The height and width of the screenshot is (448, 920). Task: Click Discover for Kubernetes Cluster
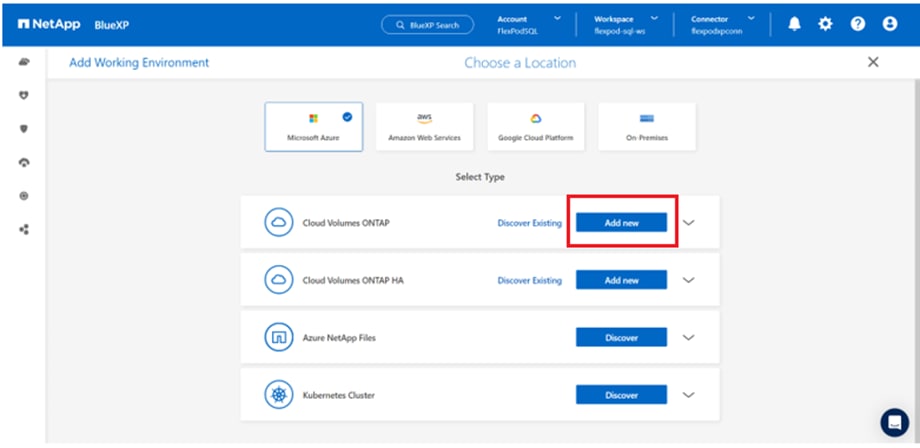621,395
